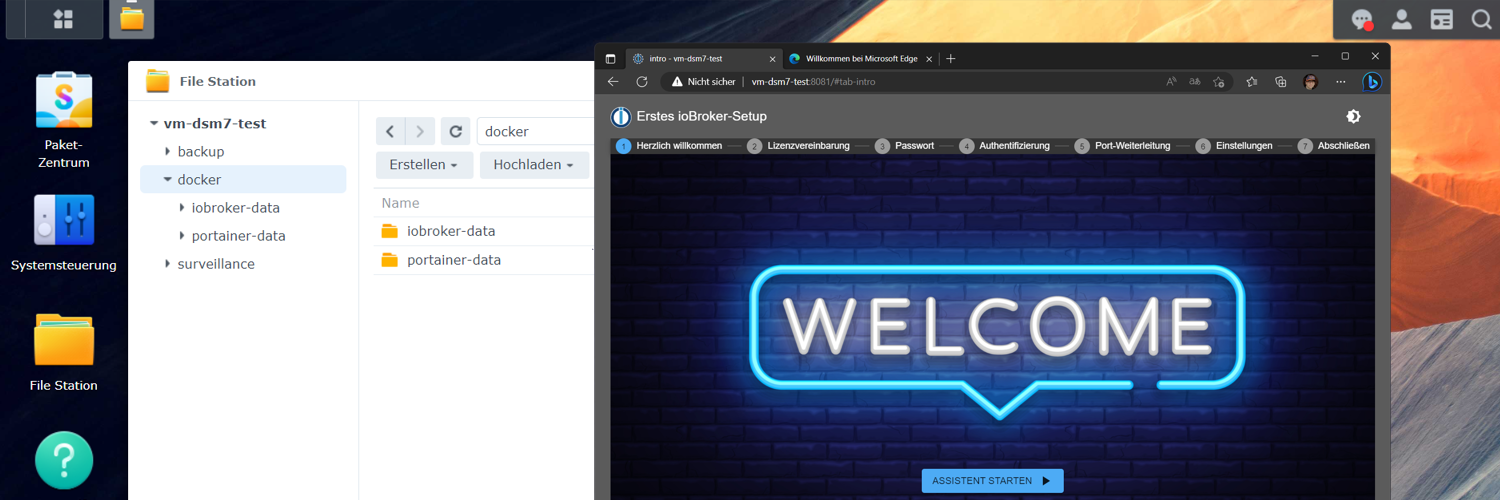Collapse the docker folder in the tree

pos(167,180)
